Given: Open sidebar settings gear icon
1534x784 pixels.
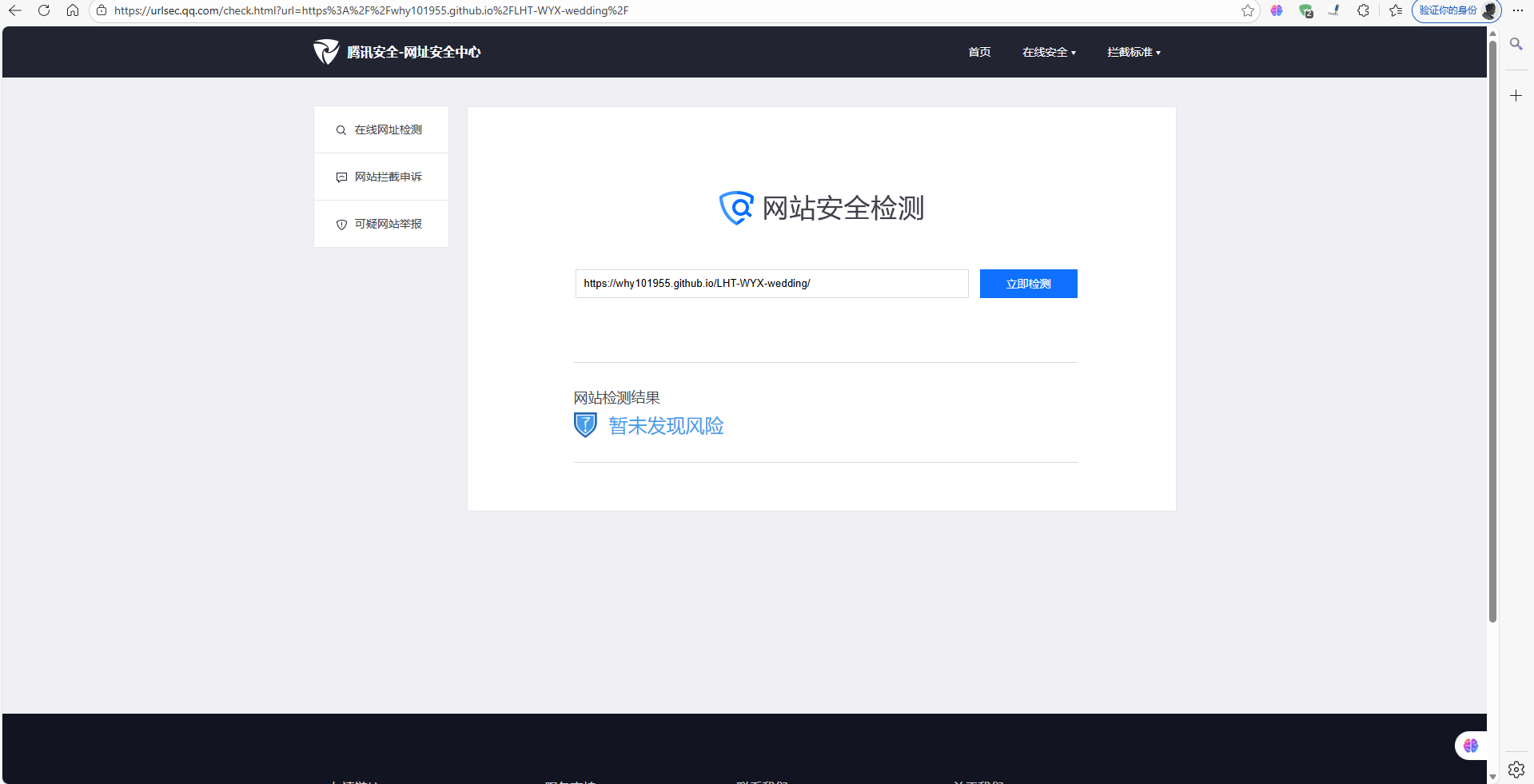Looking at the screenshot, I should [x=1516, y=770].
